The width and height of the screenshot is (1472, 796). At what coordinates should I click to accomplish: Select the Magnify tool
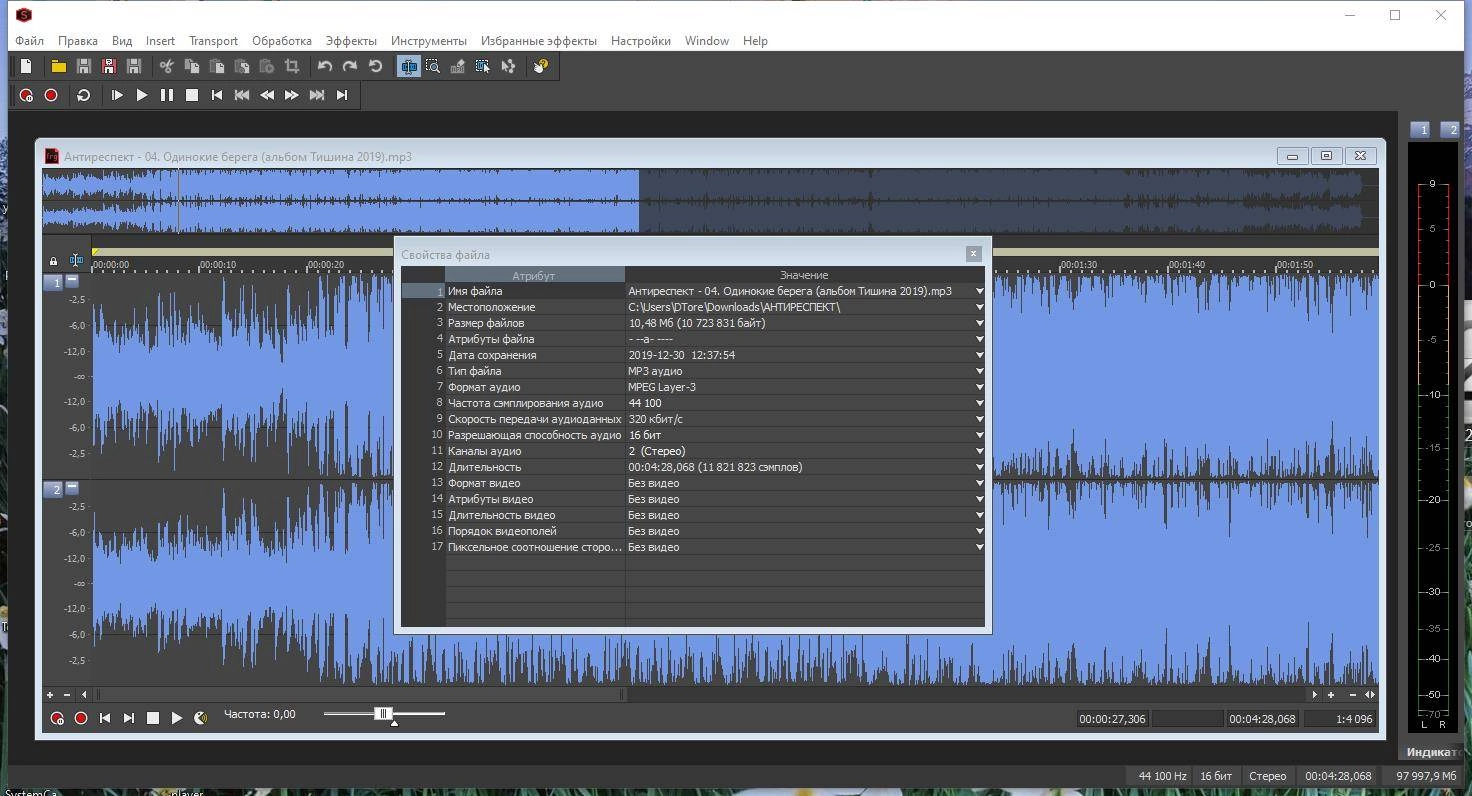click(x=433, y=66)
